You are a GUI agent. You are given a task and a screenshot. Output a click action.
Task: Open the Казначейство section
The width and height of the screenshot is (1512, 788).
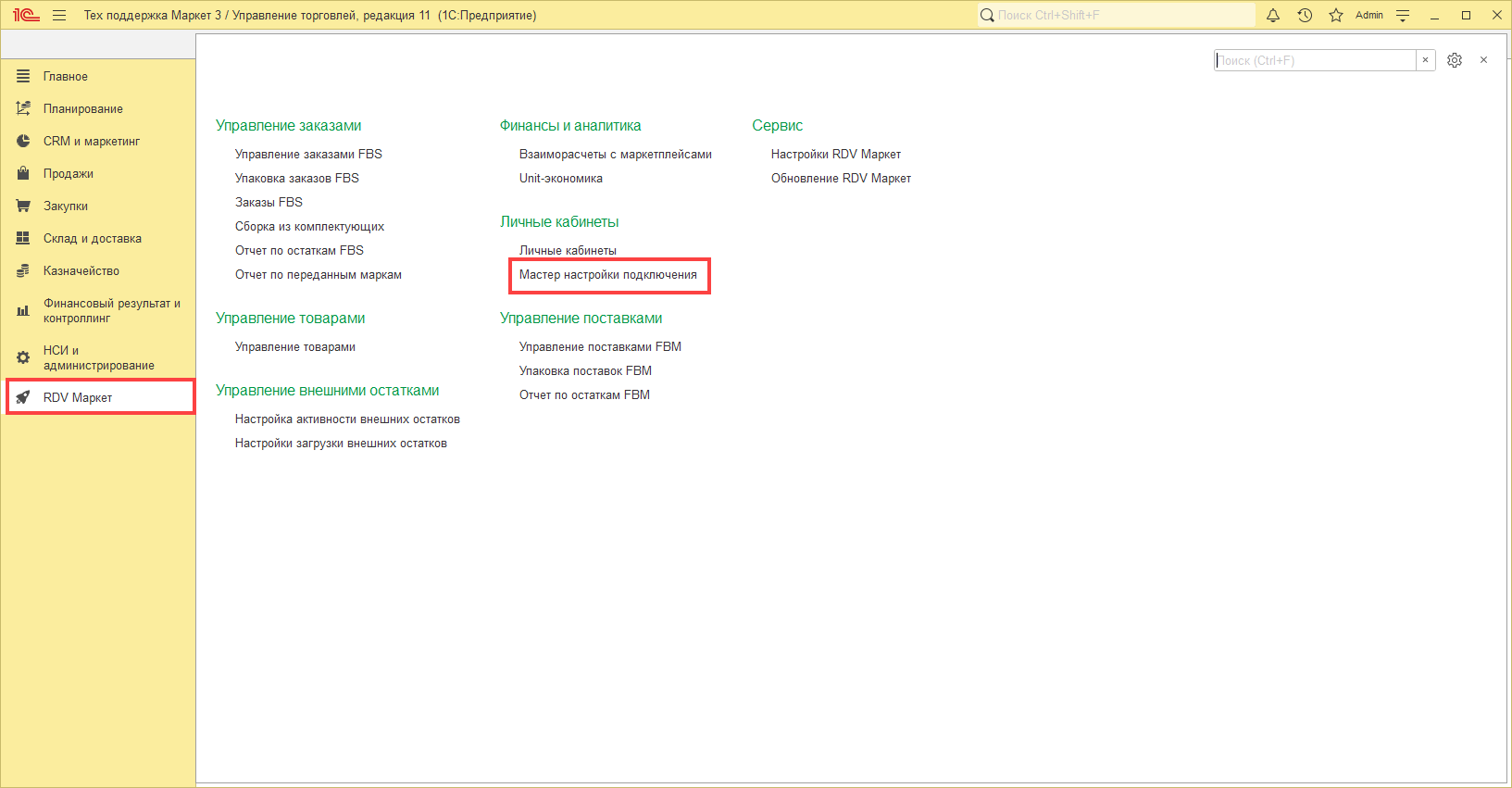[x=98, y=270]
